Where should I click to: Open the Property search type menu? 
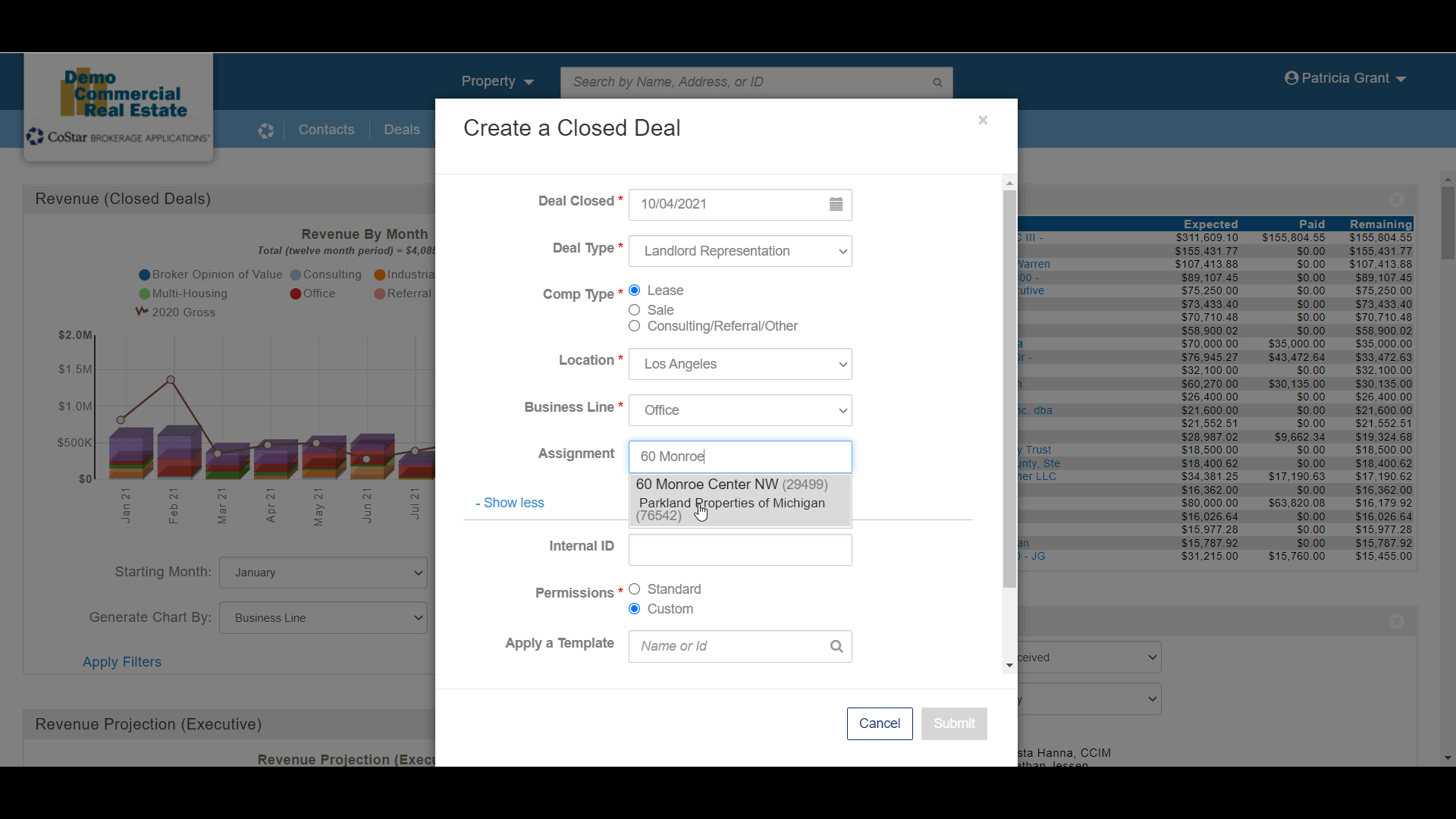497,81
